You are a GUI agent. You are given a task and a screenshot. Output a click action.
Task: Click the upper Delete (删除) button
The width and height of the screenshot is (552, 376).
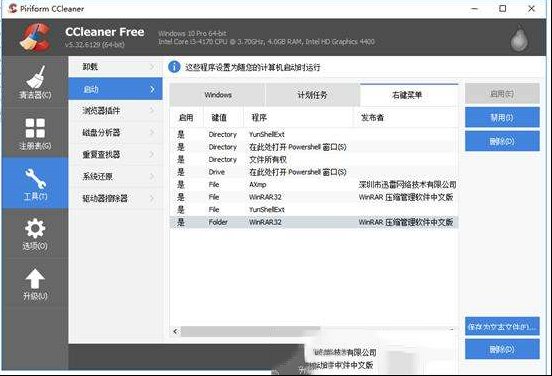[x=502, y=141]
